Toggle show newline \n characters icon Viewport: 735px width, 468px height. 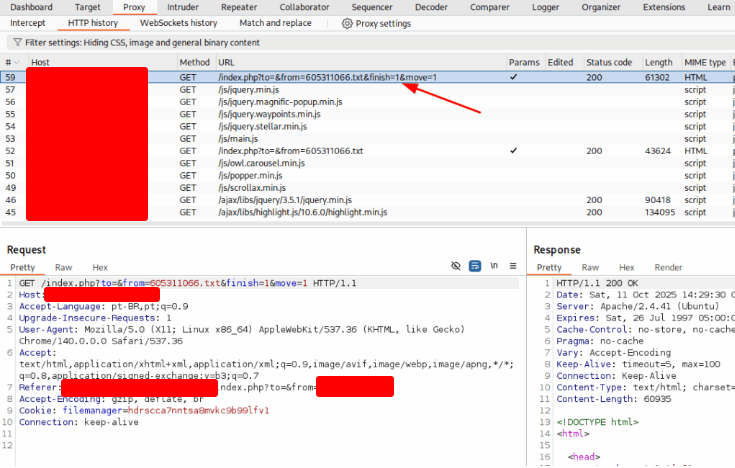(x=494, y=267)
